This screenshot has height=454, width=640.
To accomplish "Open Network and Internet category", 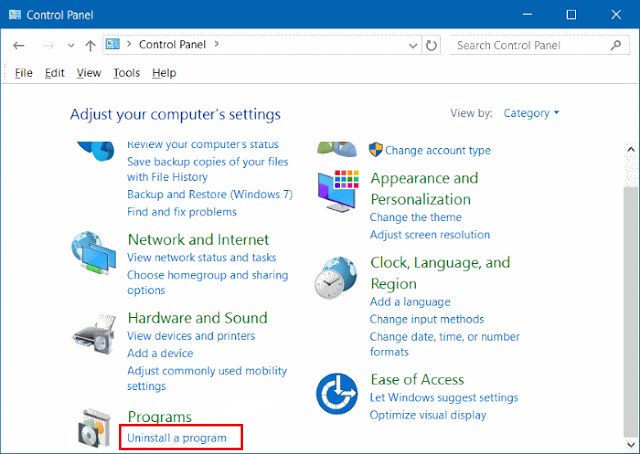I will tap(198, 240).
